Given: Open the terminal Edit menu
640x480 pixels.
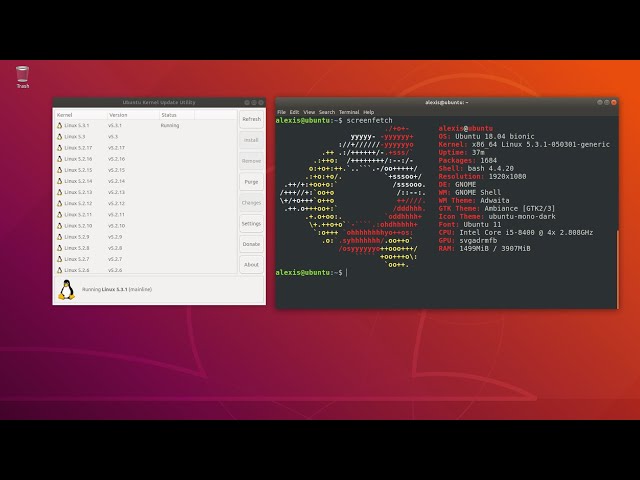Looking at the screenshot, I should [x=294, y=112].
